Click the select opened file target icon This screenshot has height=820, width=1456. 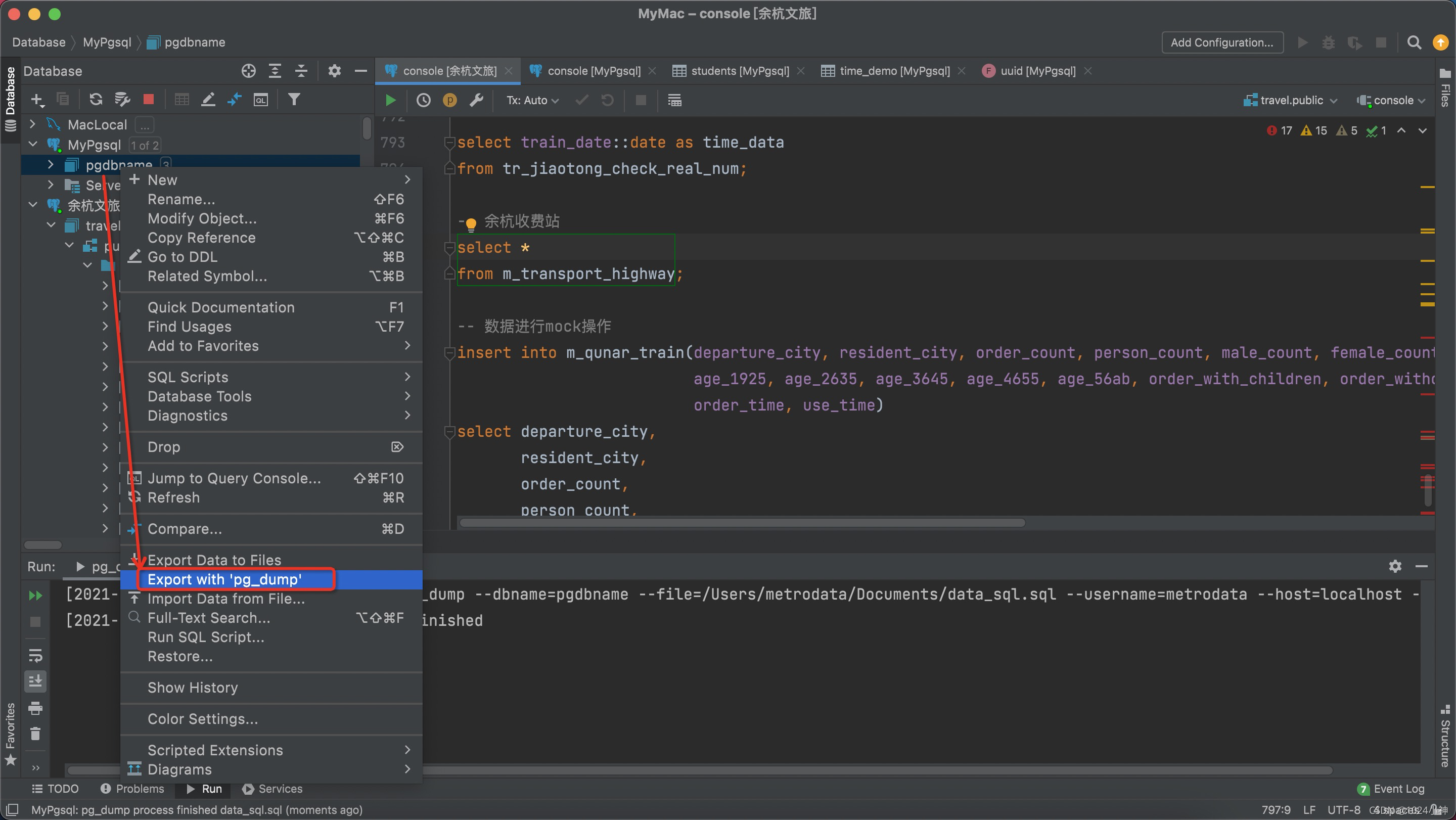click(x=249, y=71)
